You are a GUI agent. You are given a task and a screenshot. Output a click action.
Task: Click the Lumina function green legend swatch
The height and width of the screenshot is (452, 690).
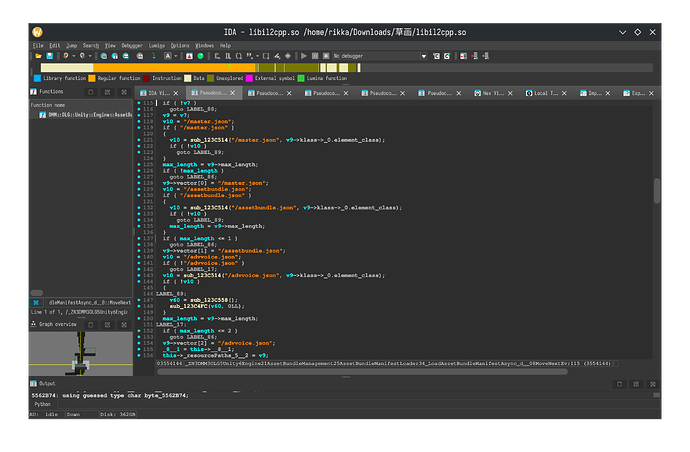301,78
